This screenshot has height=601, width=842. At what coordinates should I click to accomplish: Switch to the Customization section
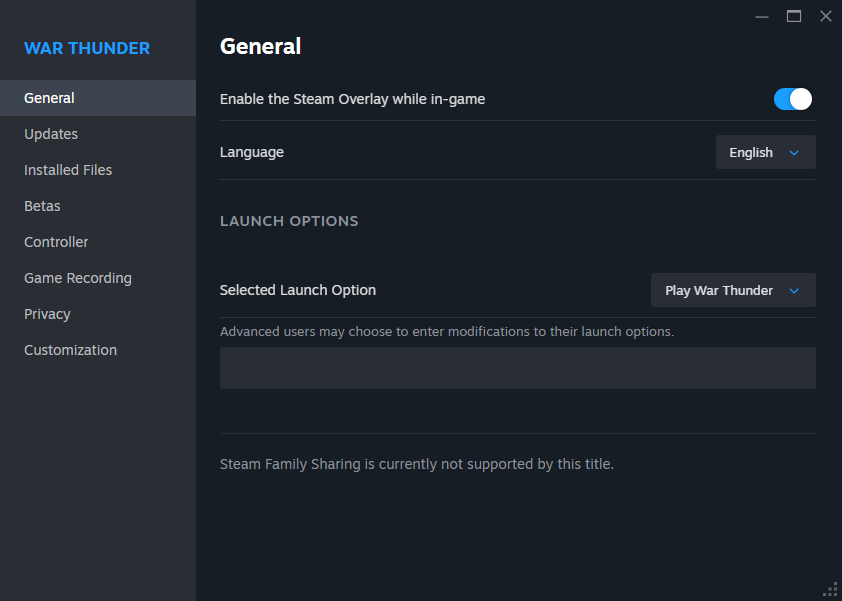coord(70,350)
